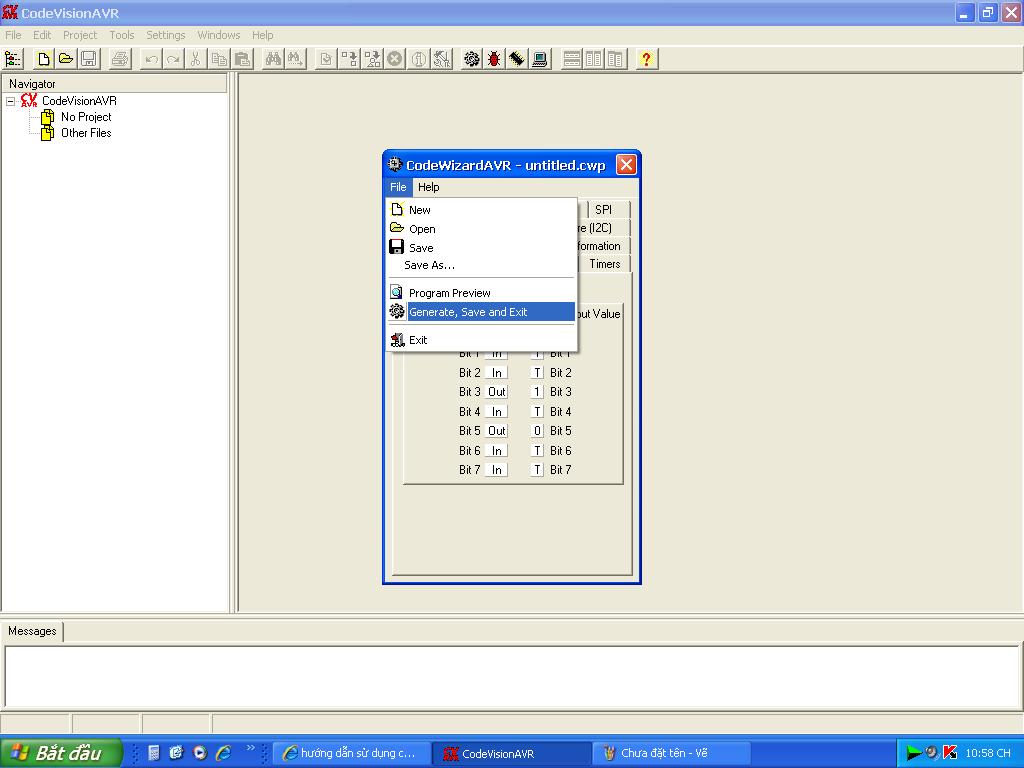Switch to hướng dẫn sử dụng taskbar window
This screenshot has height=768, width=1024.
352,753
